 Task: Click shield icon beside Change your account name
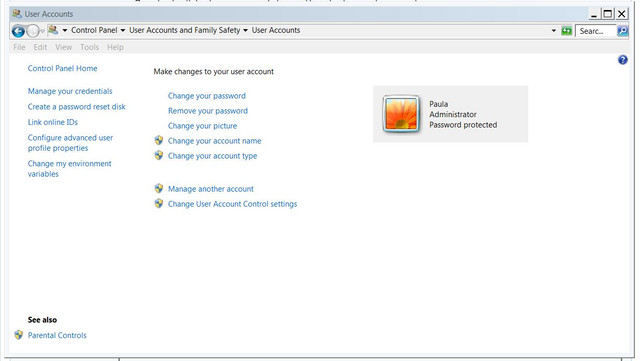point(159,140)
